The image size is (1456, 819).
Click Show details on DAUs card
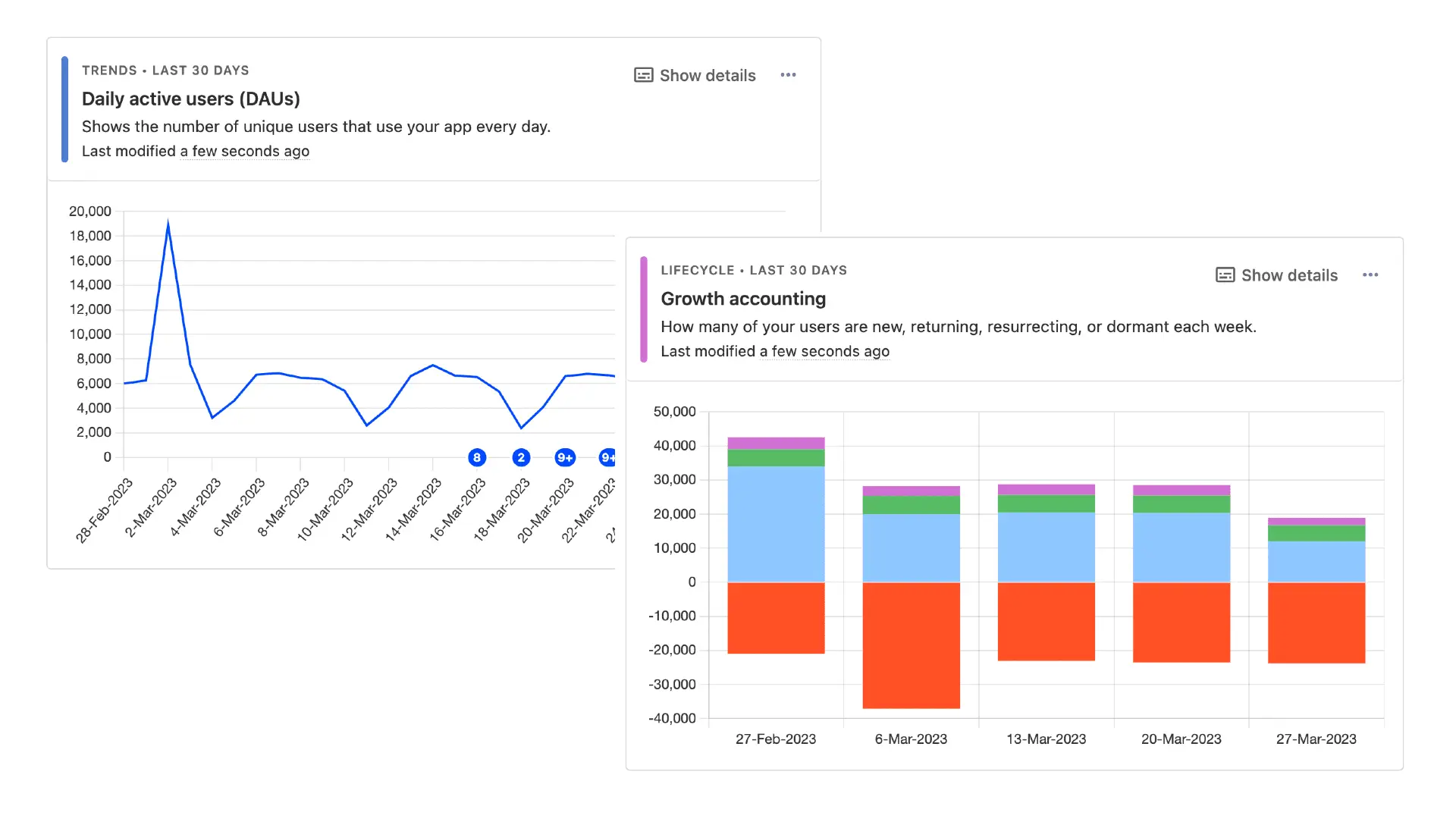(x=695, y=75)
